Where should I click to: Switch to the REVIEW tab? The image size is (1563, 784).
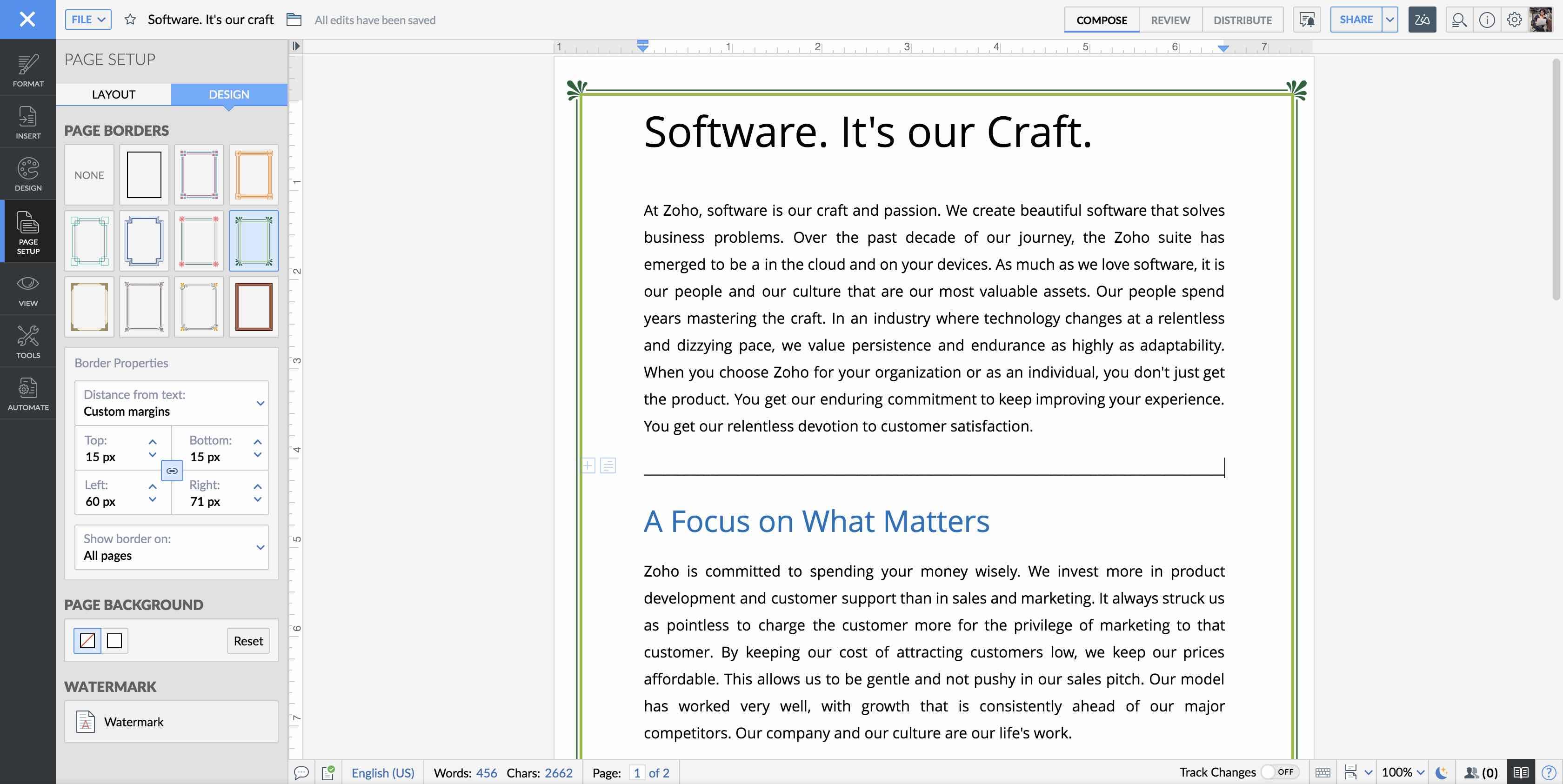(x=1170, y=20)
